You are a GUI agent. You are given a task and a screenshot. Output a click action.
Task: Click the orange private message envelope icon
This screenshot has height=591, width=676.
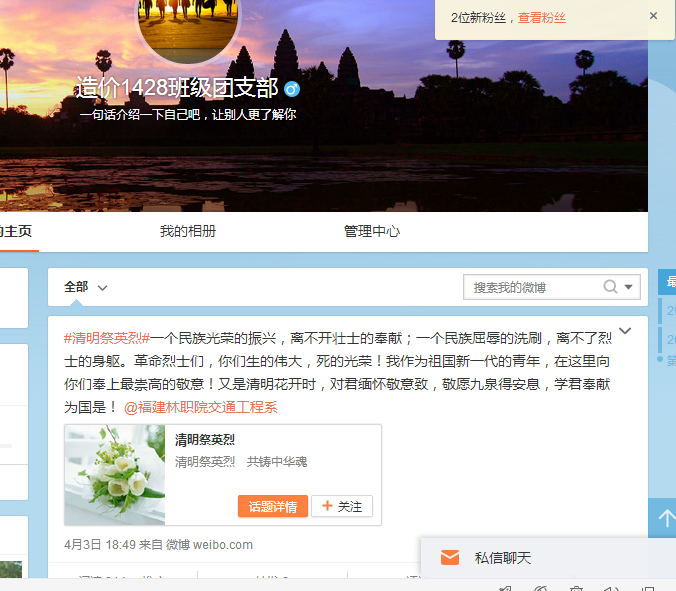click(450, 558)
